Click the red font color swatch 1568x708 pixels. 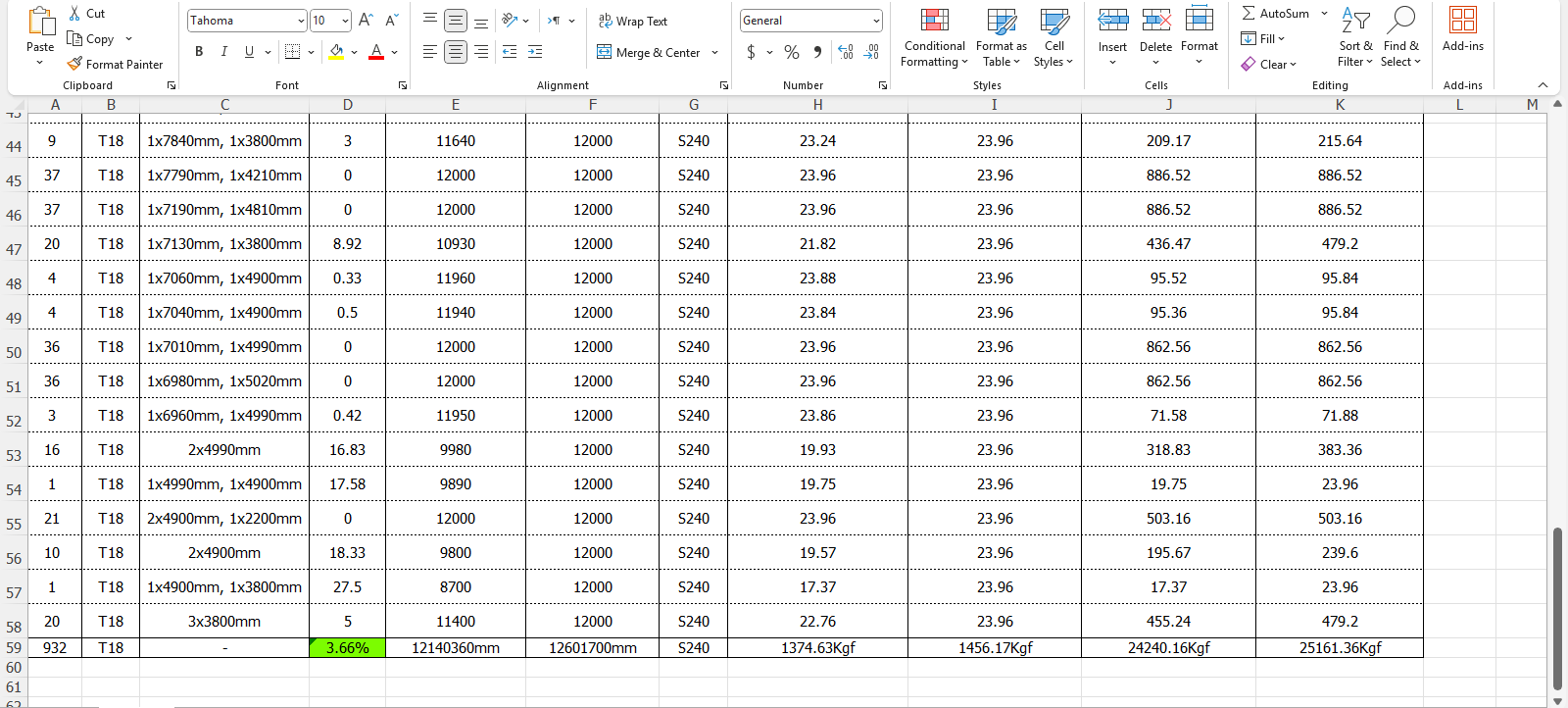376,52
